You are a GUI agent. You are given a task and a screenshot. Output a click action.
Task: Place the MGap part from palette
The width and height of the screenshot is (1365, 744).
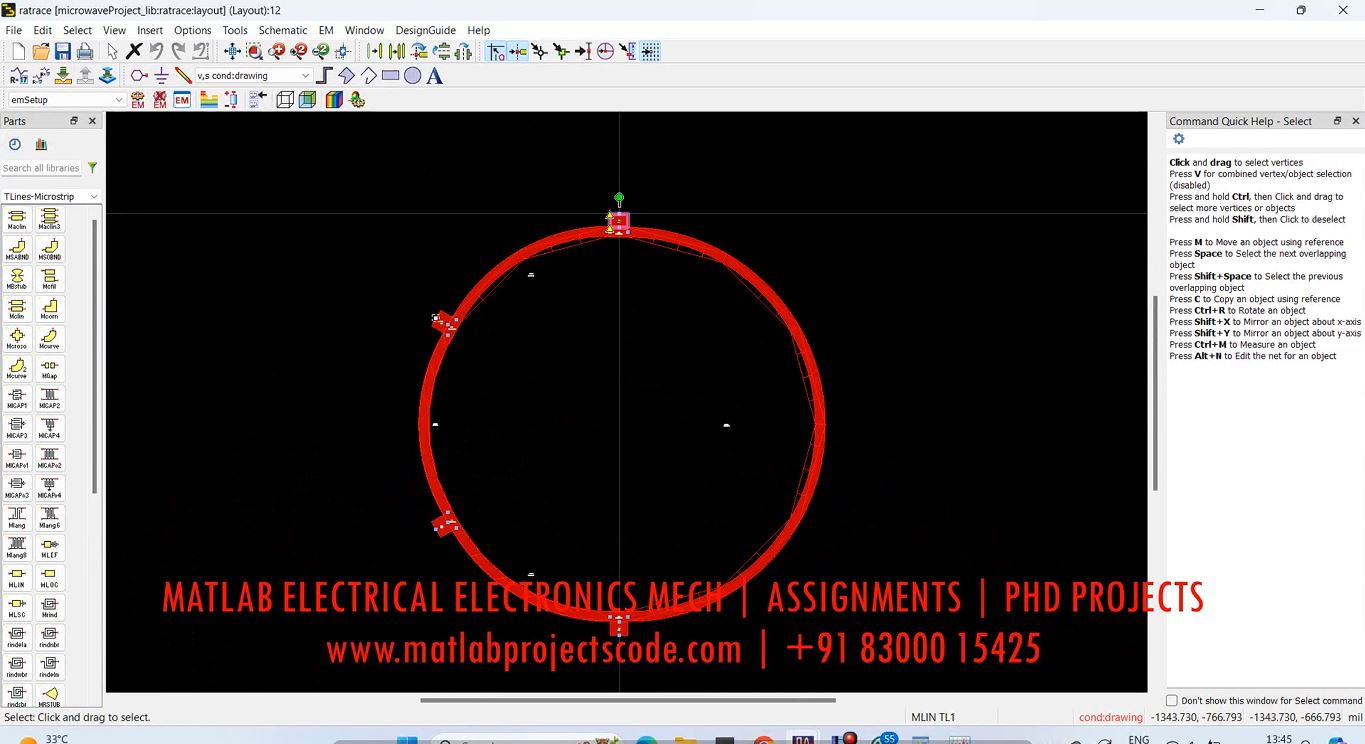[x=49, y=369]
